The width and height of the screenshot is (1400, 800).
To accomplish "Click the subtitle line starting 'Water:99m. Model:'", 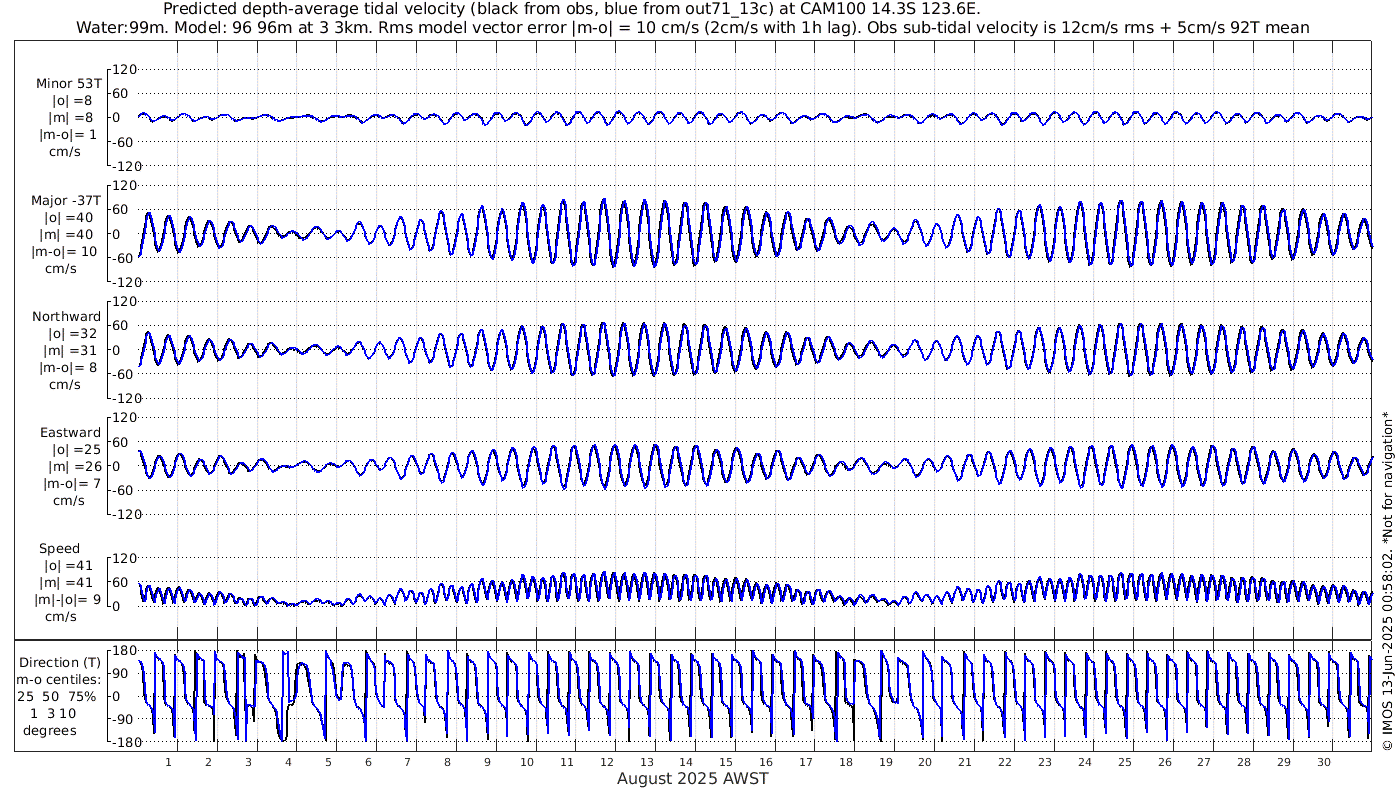I will 693,28.
